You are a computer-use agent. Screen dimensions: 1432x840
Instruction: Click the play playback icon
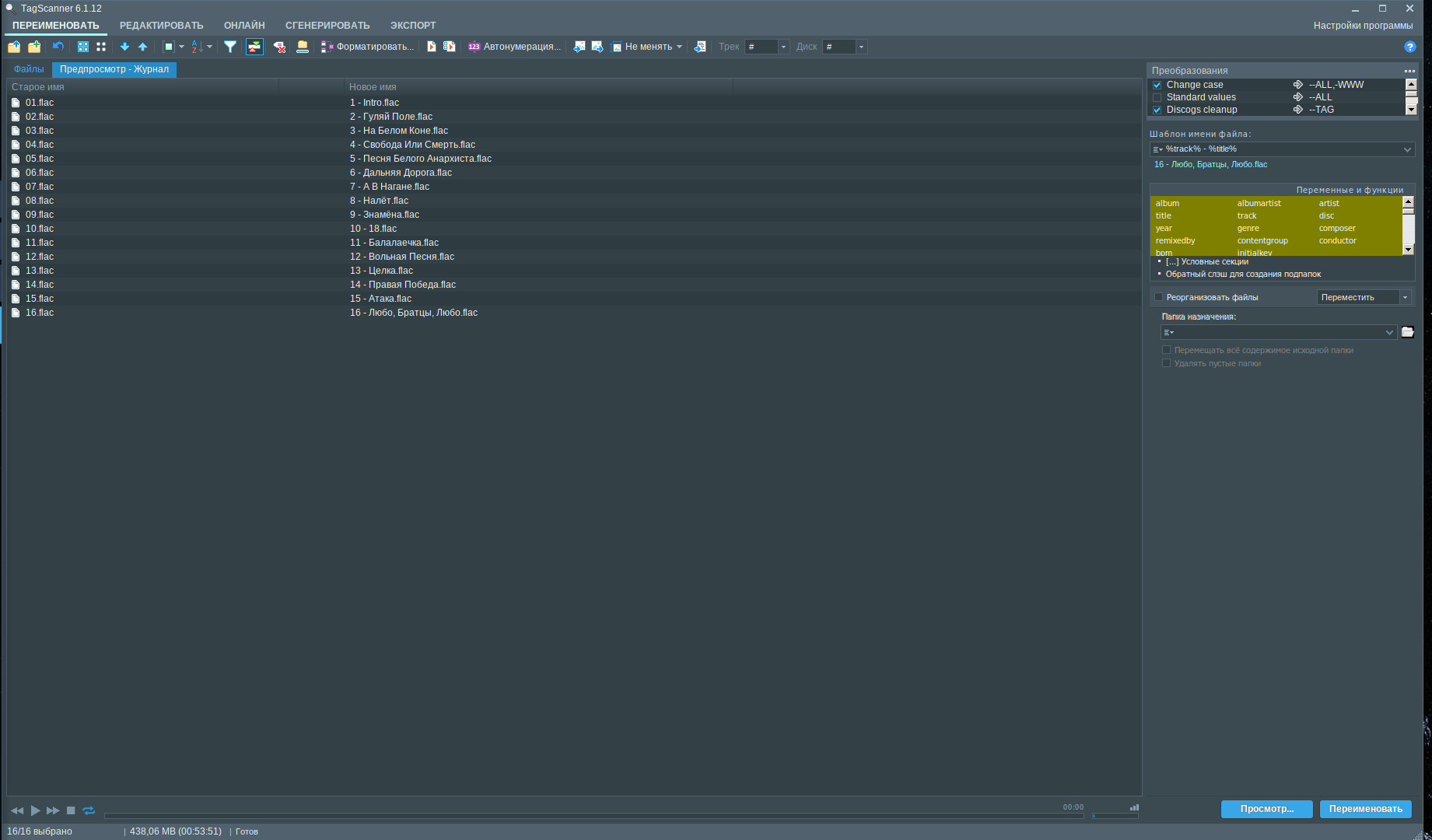point(36,810)
